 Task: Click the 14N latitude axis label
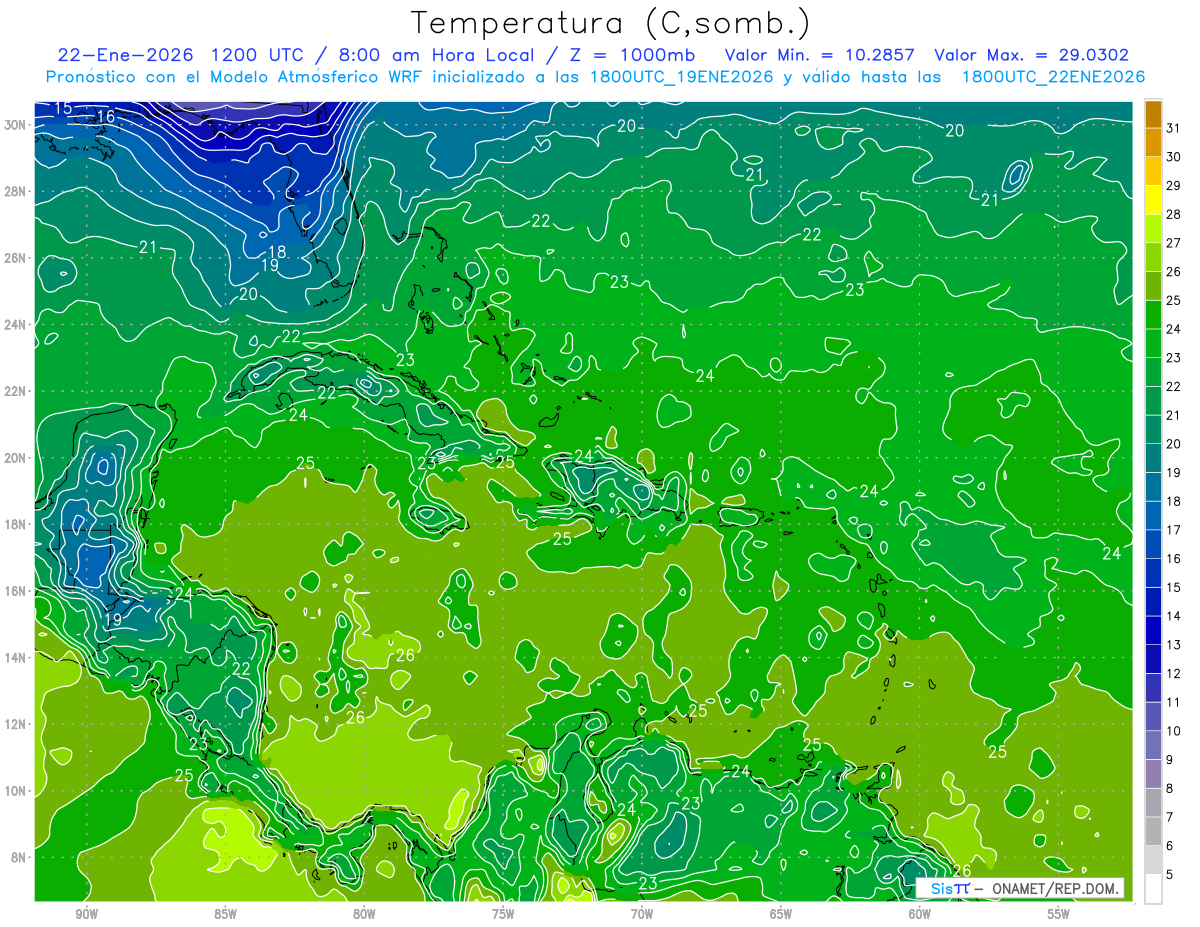tap(17, 657)
